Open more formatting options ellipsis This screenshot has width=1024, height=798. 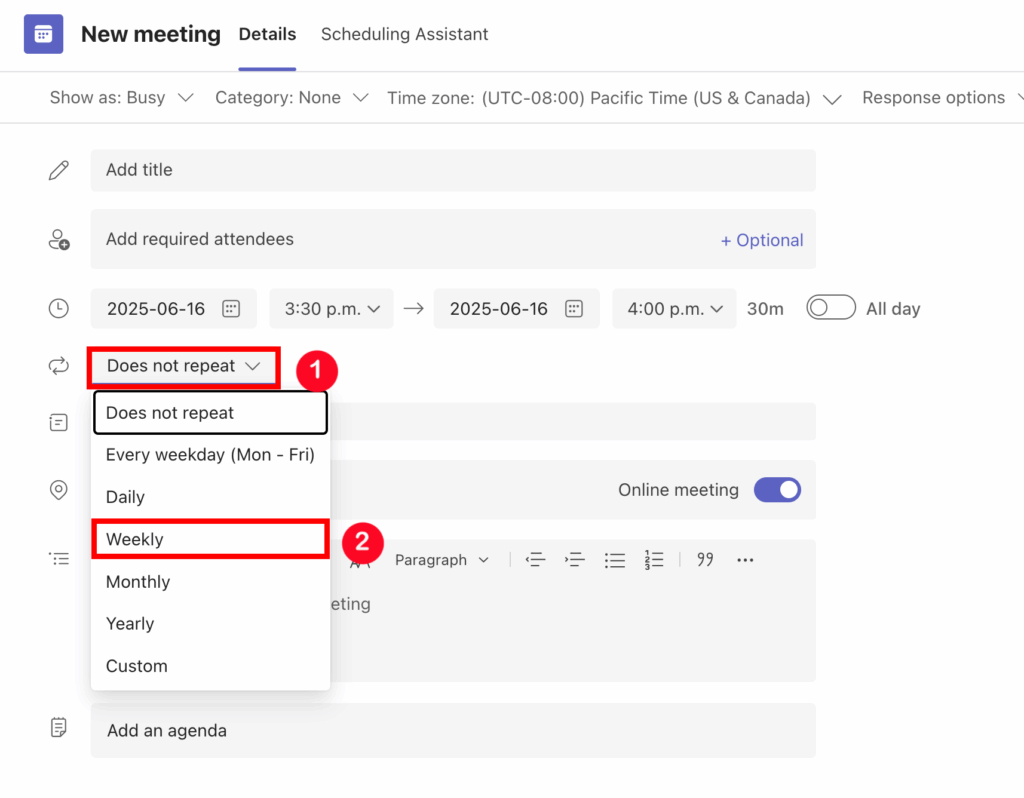745,560
